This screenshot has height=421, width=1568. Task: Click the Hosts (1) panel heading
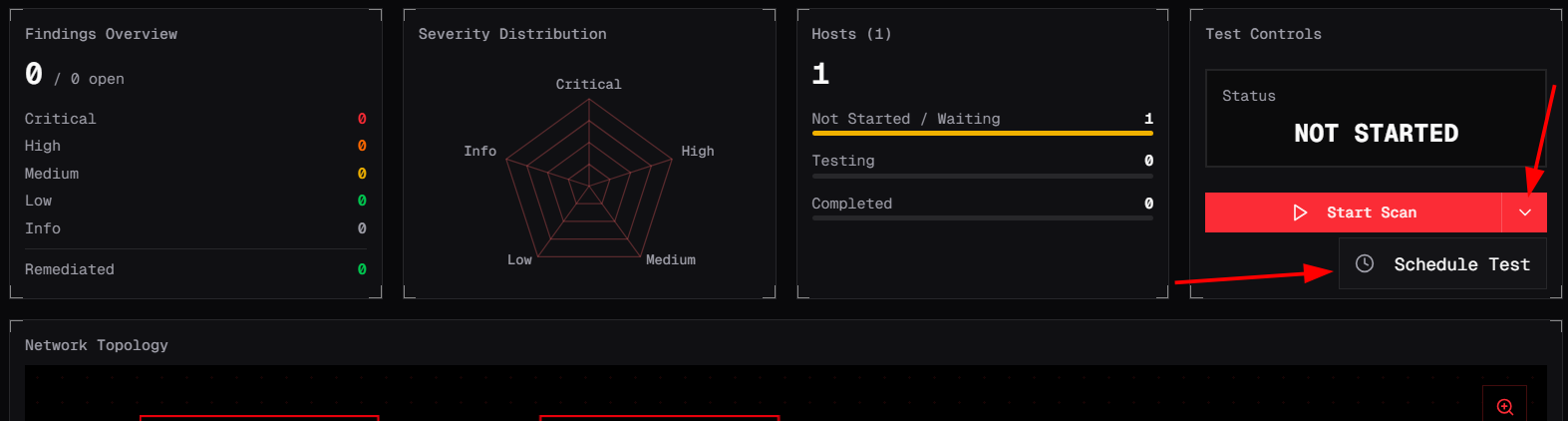[x=851, y=34]
